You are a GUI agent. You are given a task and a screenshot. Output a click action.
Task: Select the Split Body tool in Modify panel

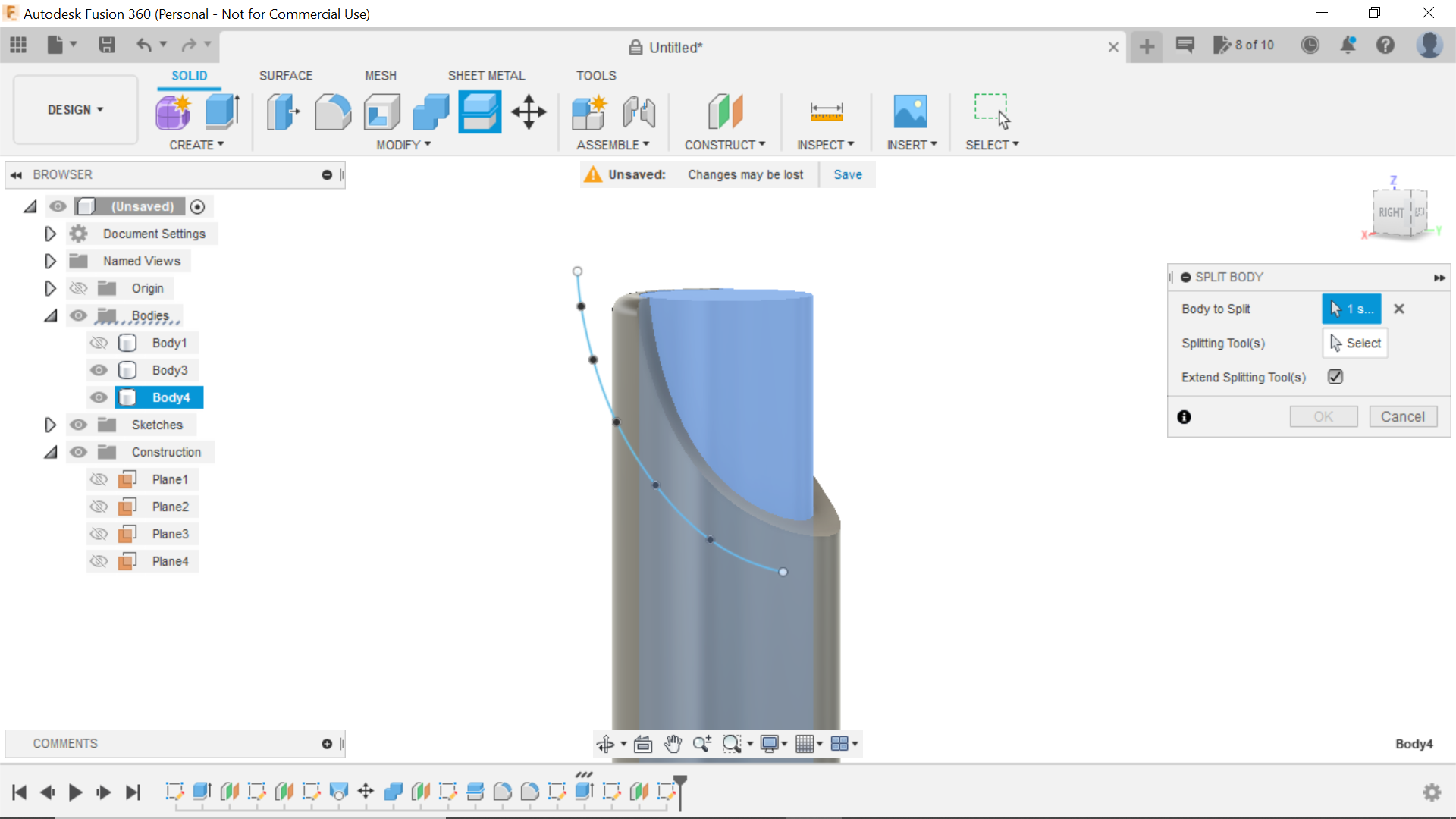[479, 112]
